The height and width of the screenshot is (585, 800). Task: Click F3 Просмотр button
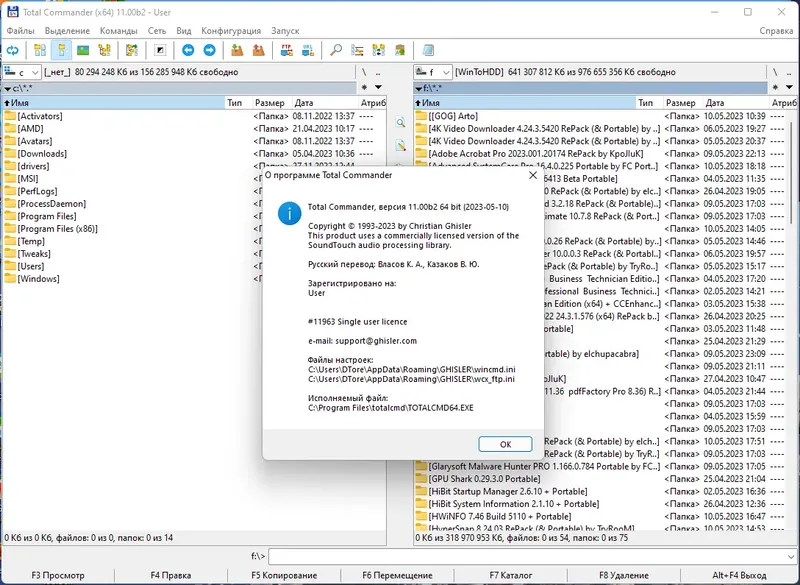pos(58,575)
